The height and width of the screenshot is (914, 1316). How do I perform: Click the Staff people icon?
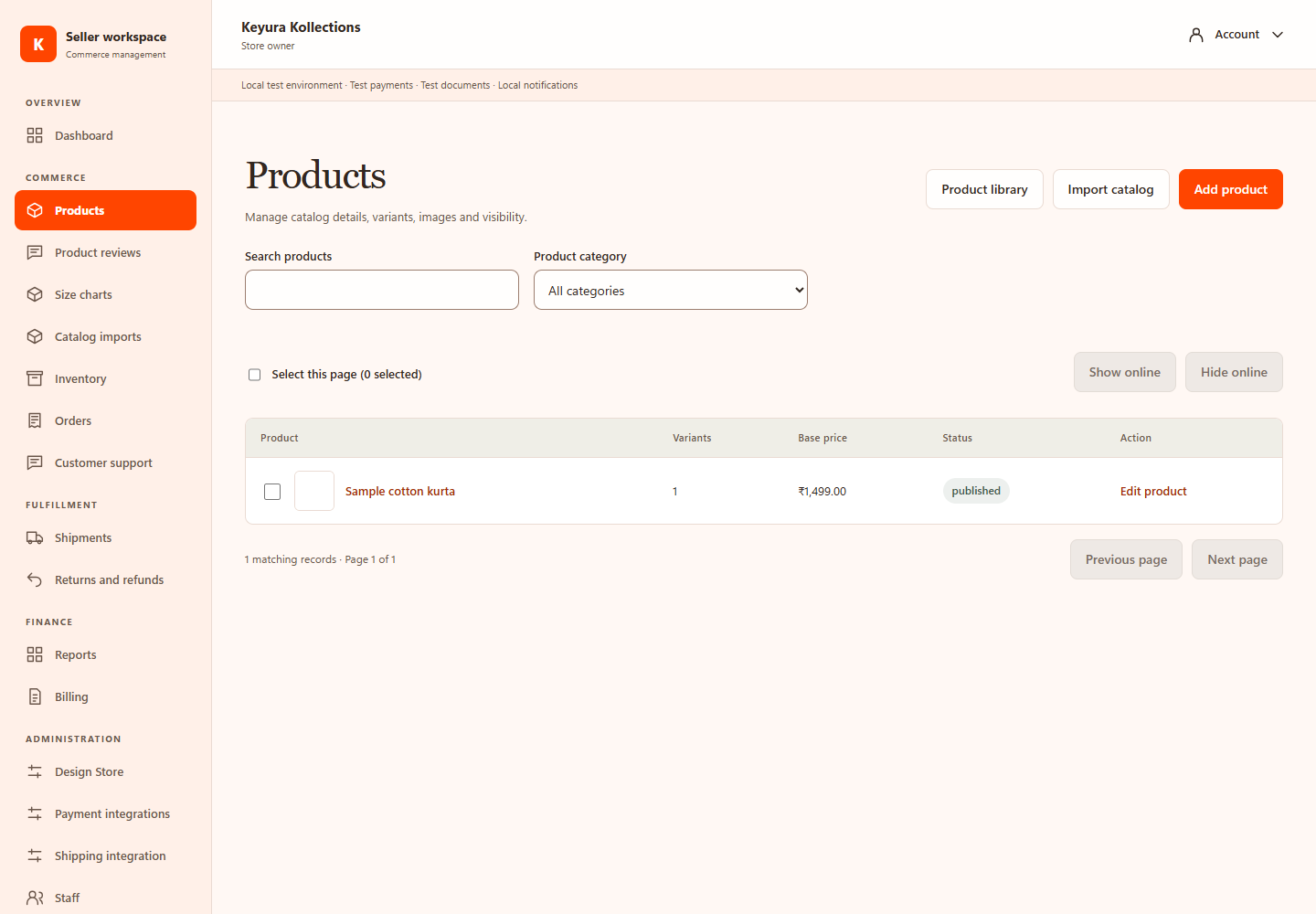pyautogui.click(x=35, y=898)
